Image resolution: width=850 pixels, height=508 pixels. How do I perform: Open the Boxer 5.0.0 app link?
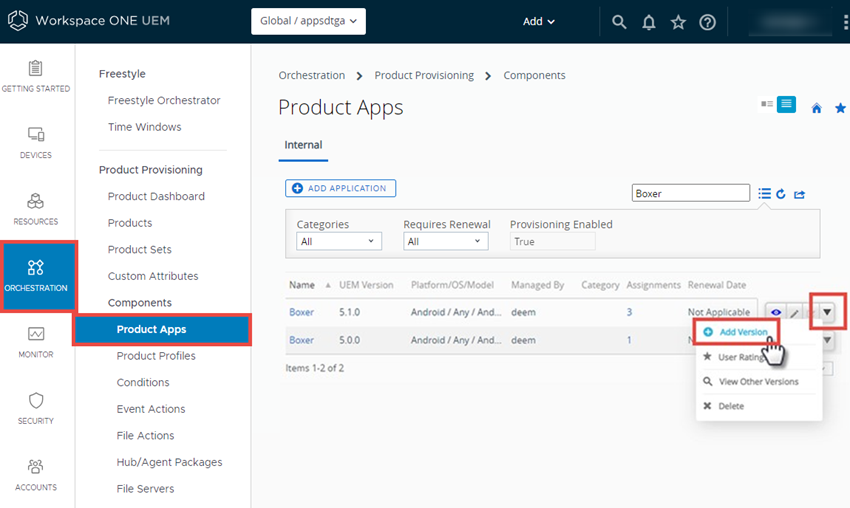click(x=301, y=340)
